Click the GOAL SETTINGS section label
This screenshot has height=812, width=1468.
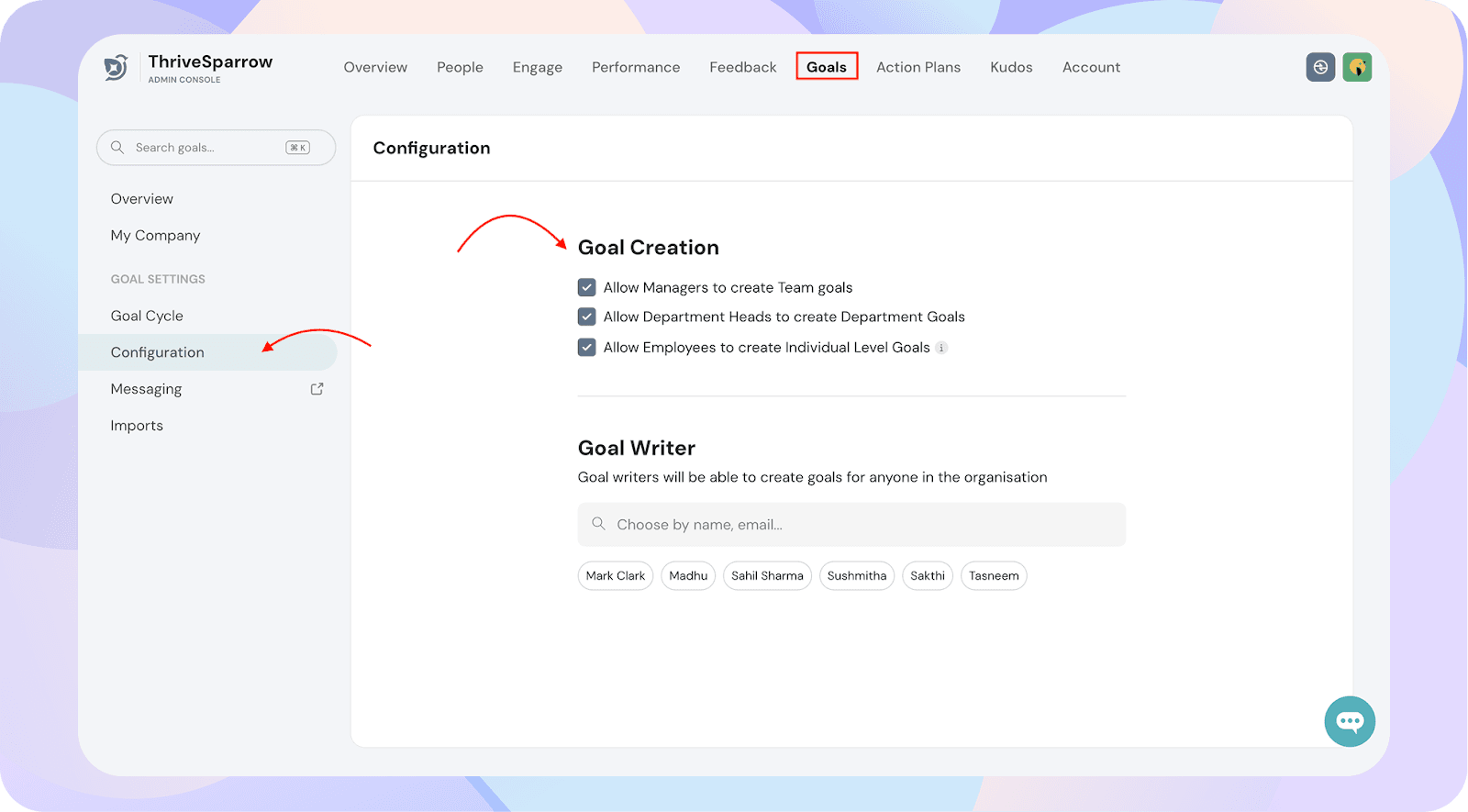coord(158,279)
